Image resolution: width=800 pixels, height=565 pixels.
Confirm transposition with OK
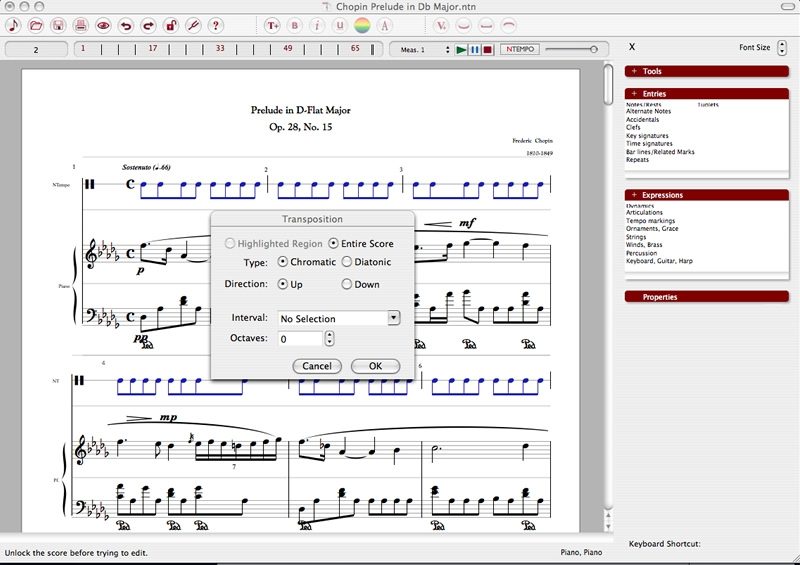pyautogui.click(x=376, y=366)
